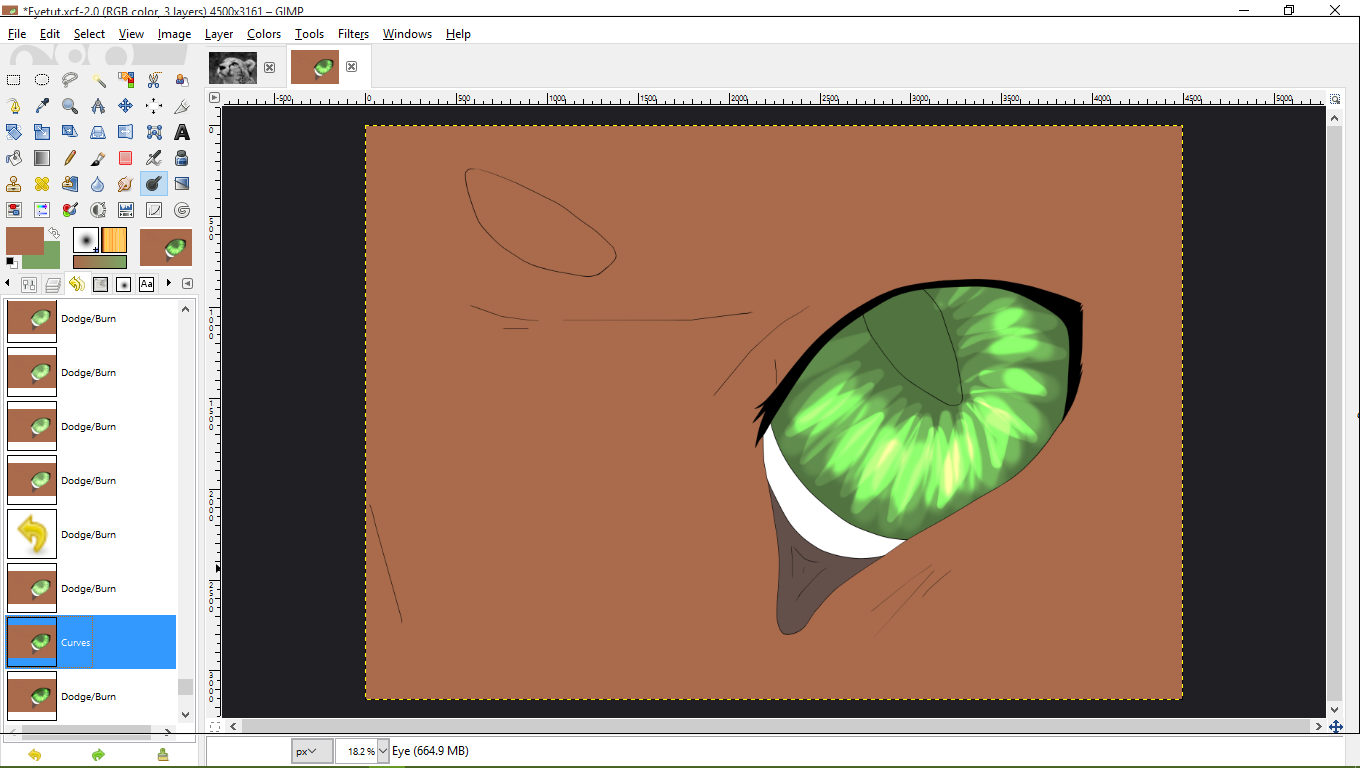Reset colors to black and white
Screen dimensions: 1360x768
pos(11,263)
